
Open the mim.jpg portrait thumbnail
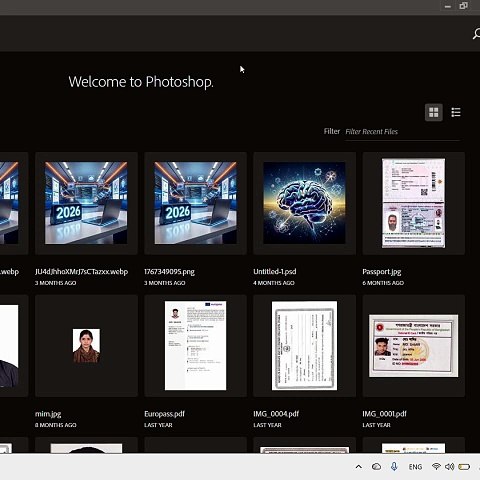(x=86, y=346)
